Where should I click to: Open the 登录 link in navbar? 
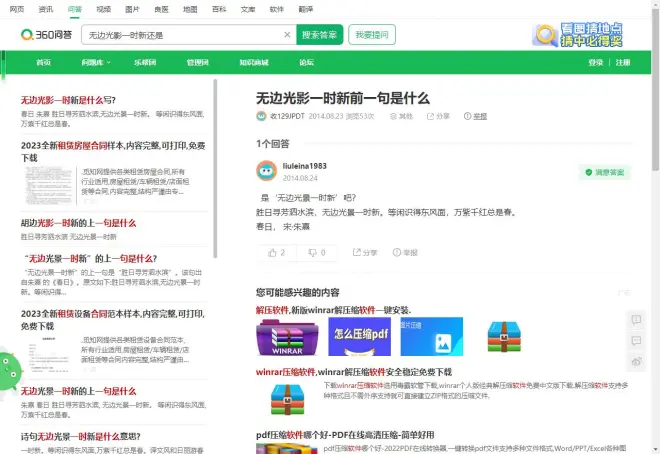click(596, 62)
